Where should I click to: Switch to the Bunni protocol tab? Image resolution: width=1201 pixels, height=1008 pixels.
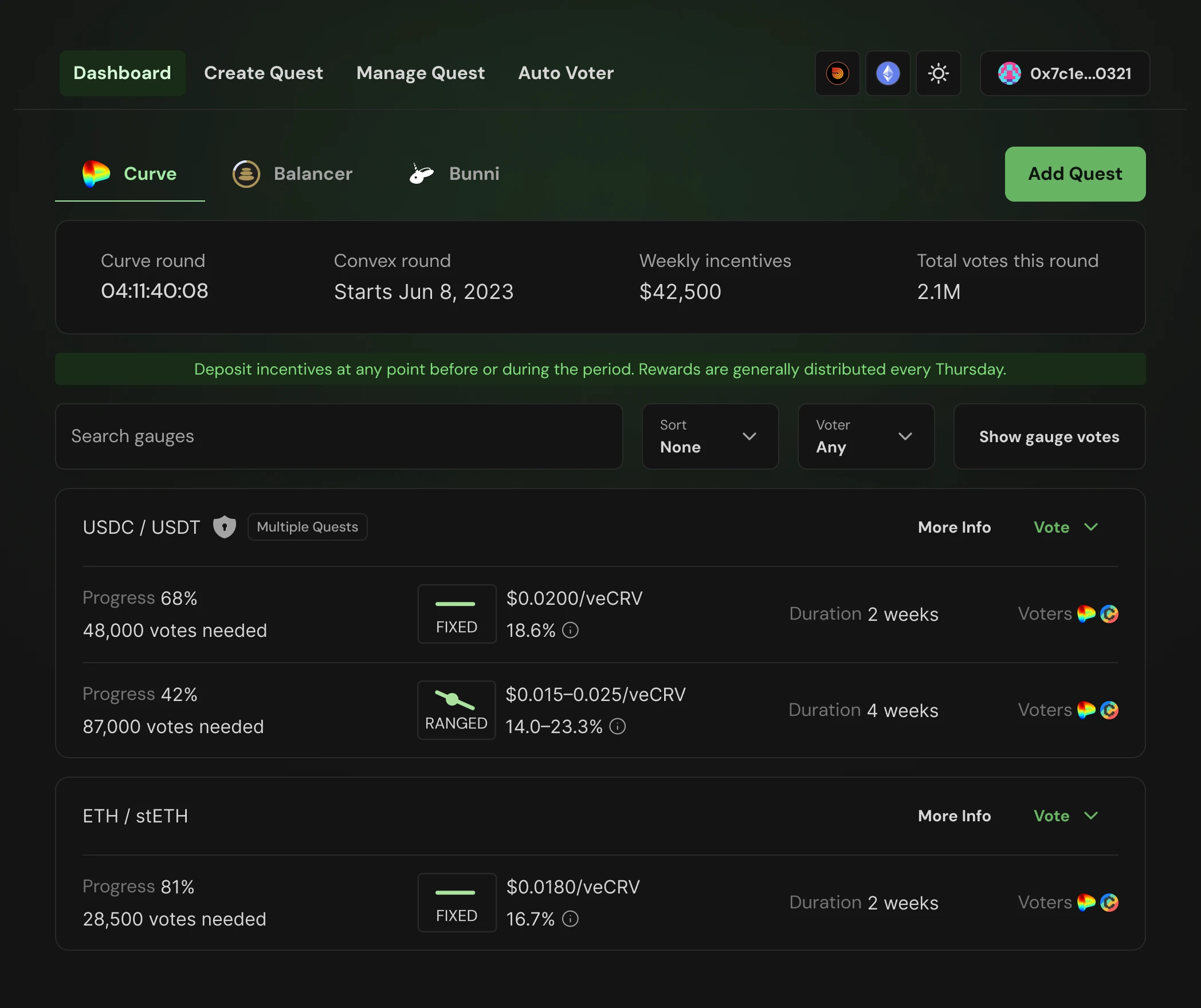[x=454, y=174]
